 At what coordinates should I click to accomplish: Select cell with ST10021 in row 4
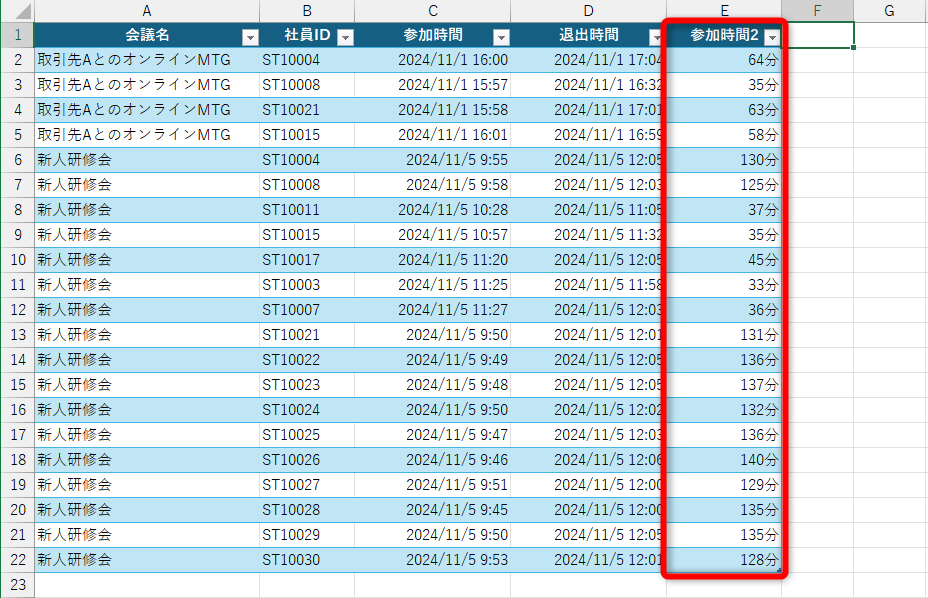click(x=307, y=110)
